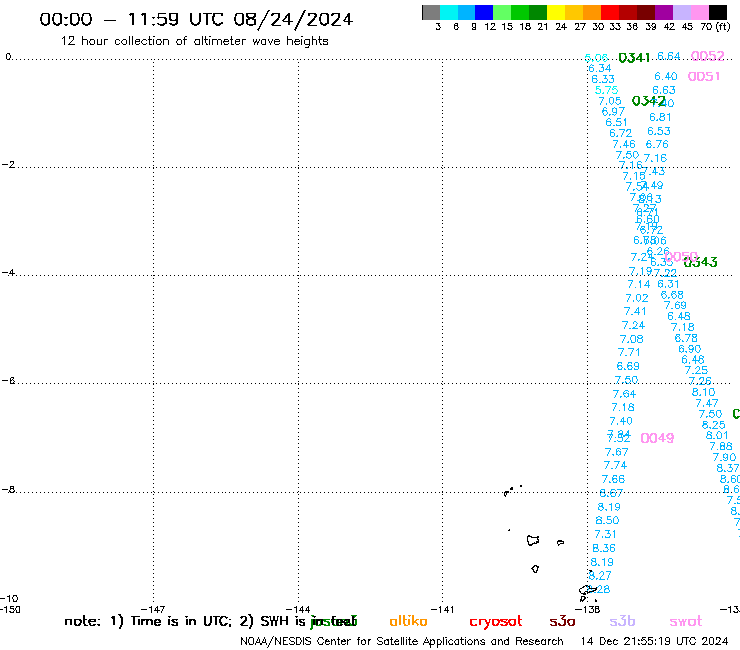Click the NOAA/NESDIS credit line
Image resolution: width=740 pixels, height=650 pixels.
pyautogui.click(x=402, y=642)
